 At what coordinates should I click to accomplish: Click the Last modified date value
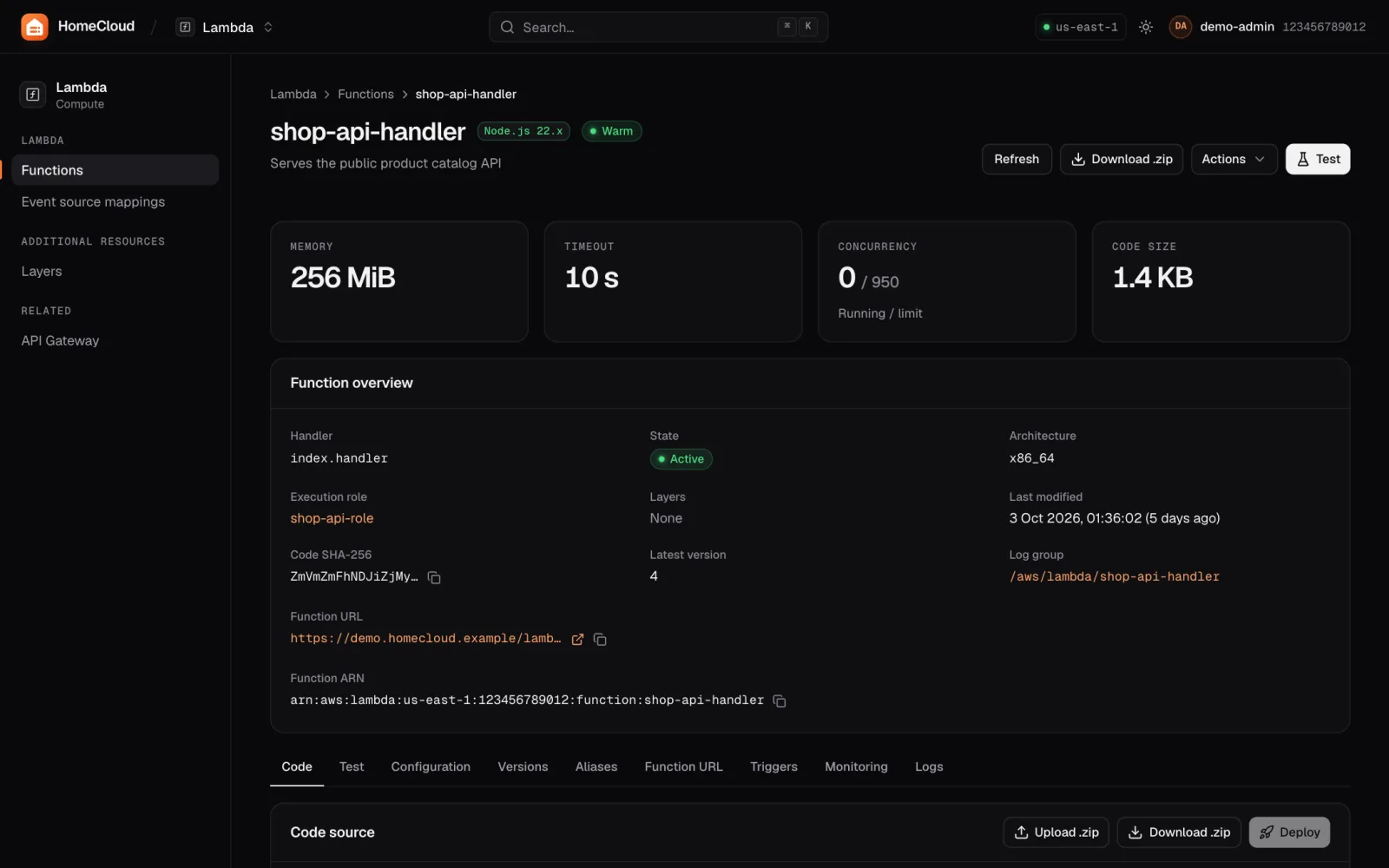(1114, 518)
